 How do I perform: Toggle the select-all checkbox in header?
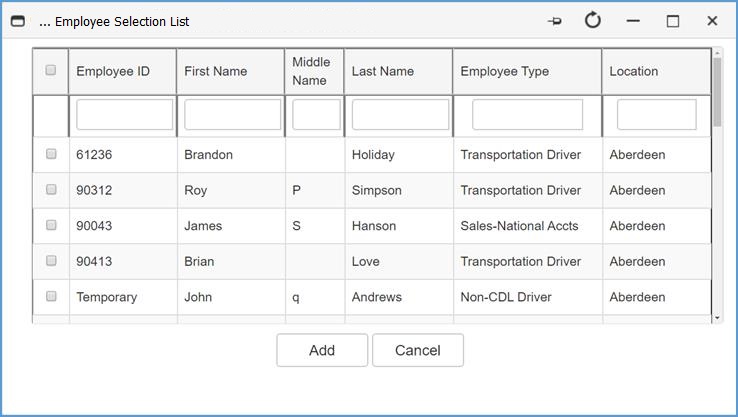(x=51, y=70)
